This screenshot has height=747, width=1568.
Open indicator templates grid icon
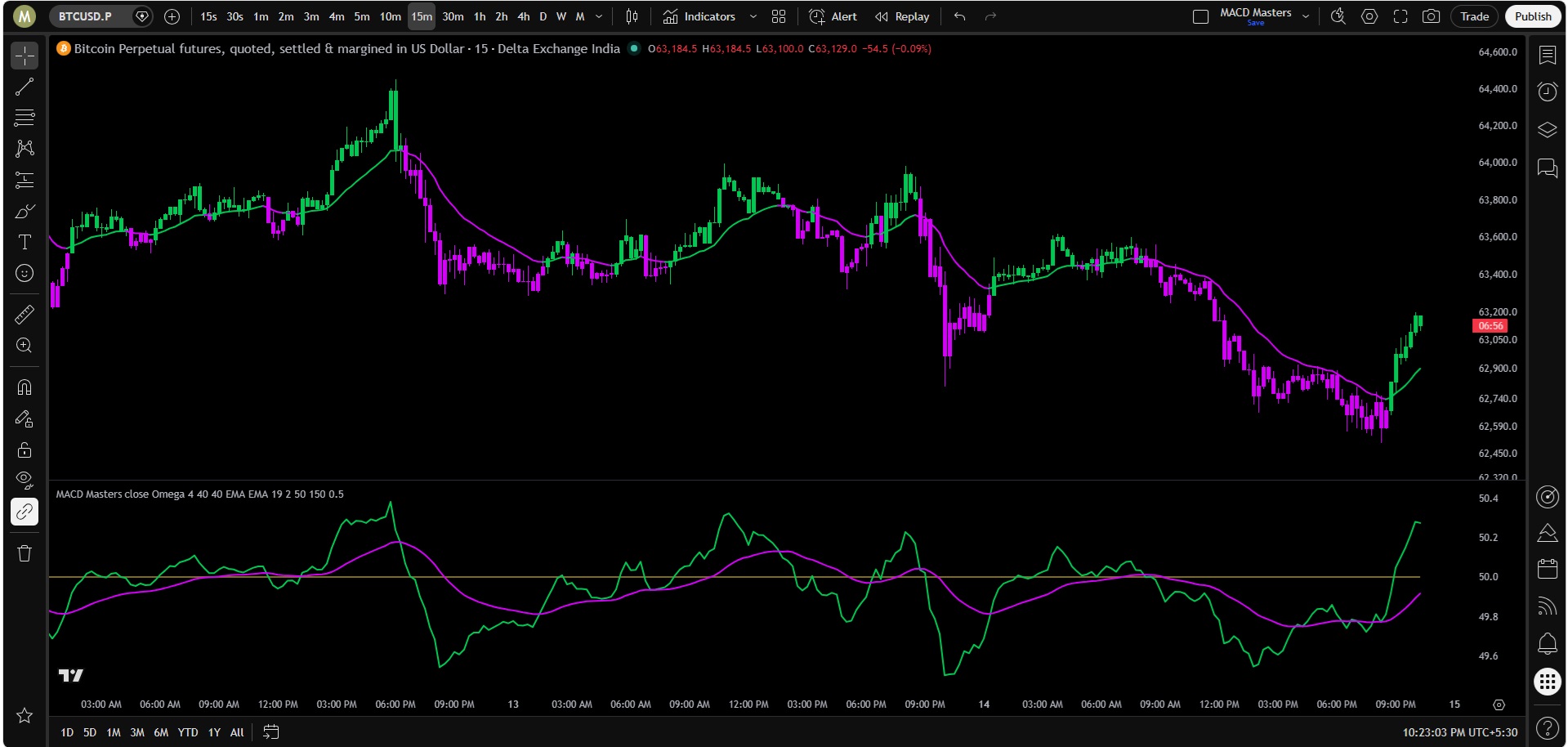(779, 16)
